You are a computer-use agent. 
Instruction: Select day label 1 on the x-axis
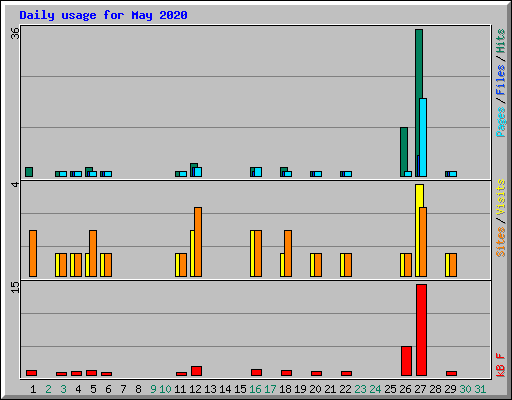(33, 389)
